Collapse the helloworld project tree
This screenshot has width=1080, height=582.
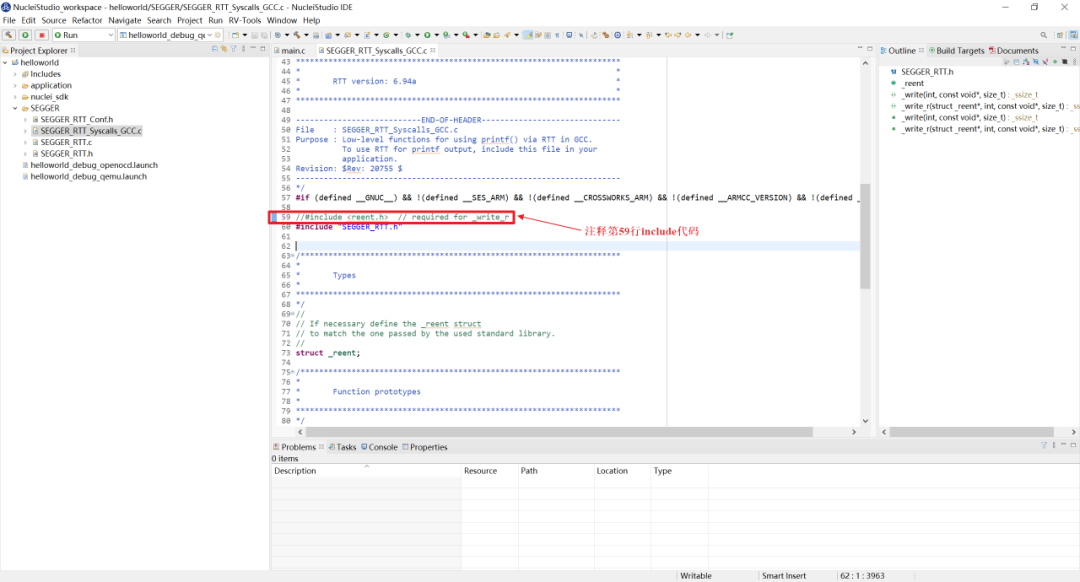click(6, 63)
